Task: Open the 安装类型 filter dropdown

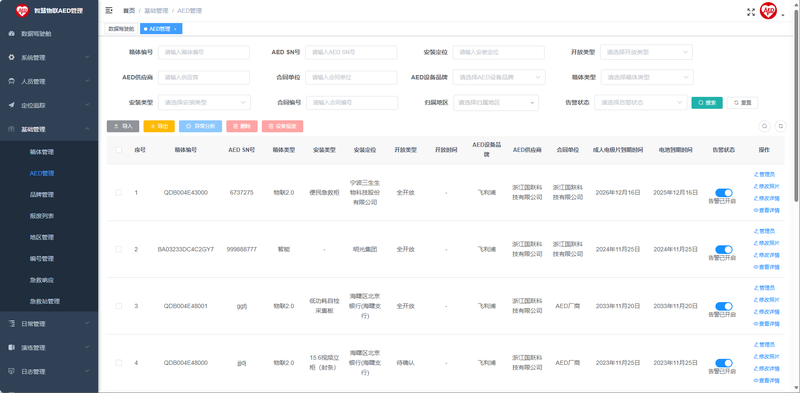Action: [x=204, y=103]
